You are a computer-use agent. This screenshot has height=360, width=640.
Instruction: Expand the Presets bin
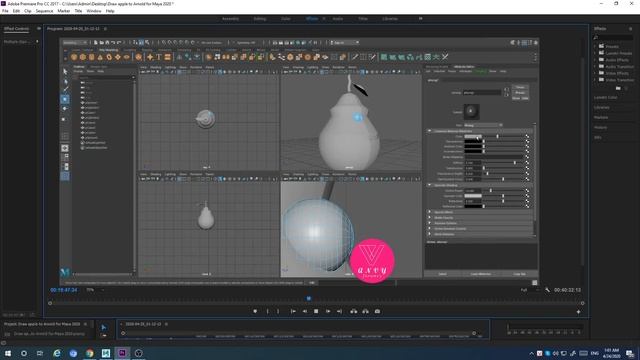[x=596, y=47]
